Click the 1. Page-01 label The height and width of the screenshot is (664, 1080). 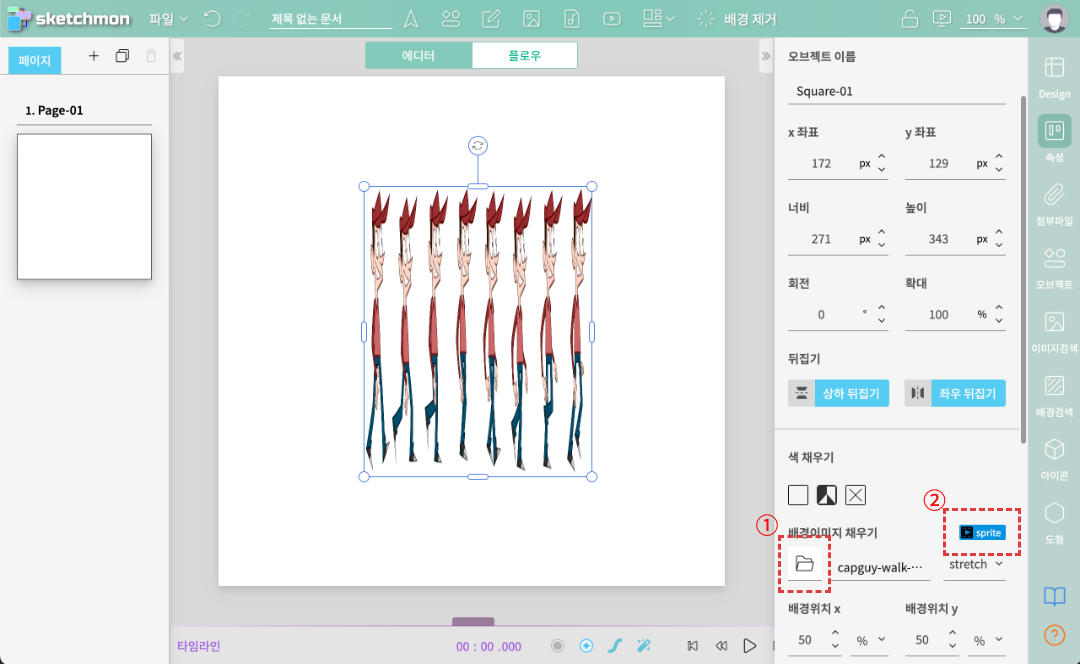(54, 110)
